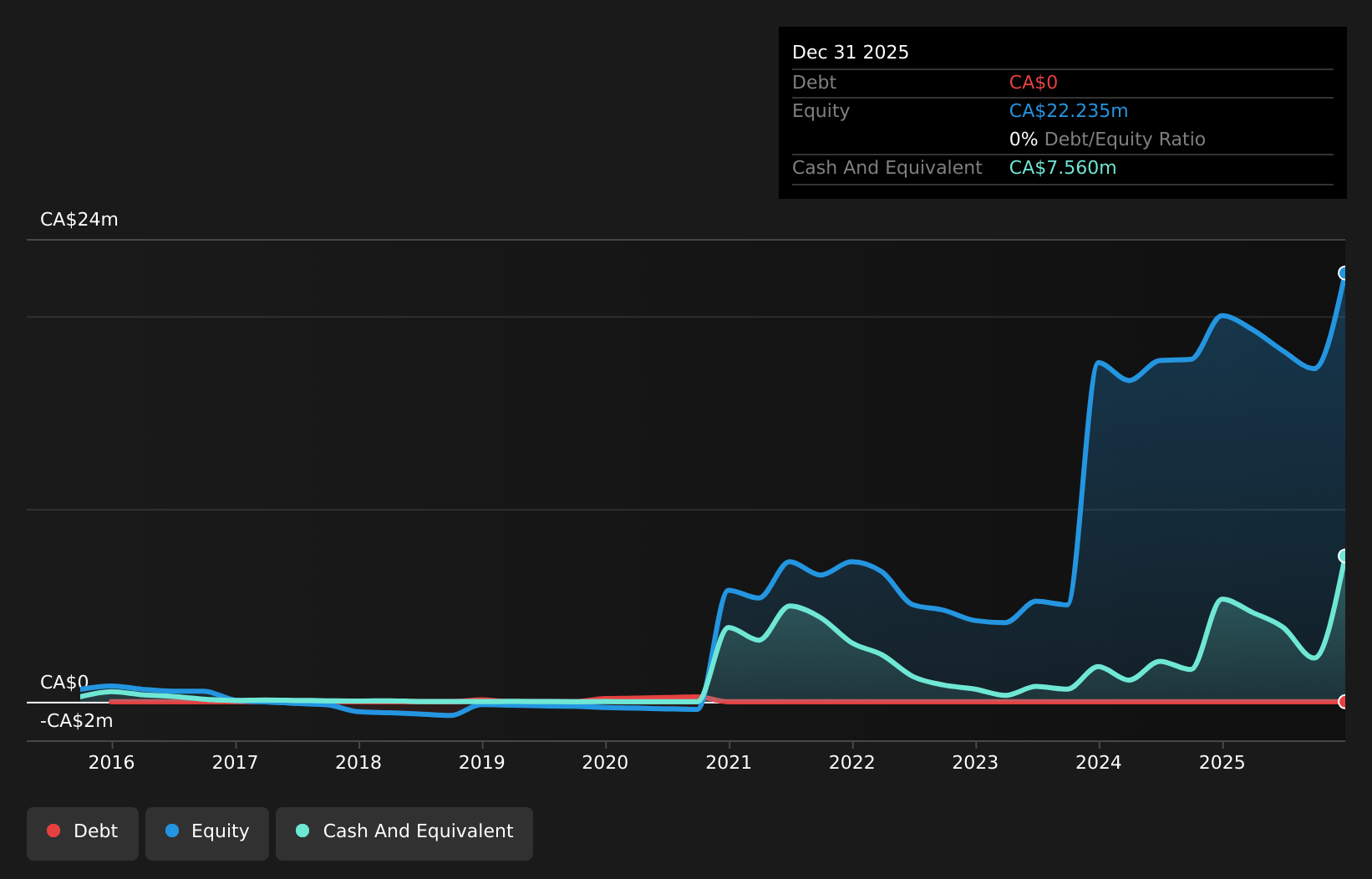Click the teal Cash And Equivalent legend dot
This screenshot has width=1372, height=879.
(302, 831)
